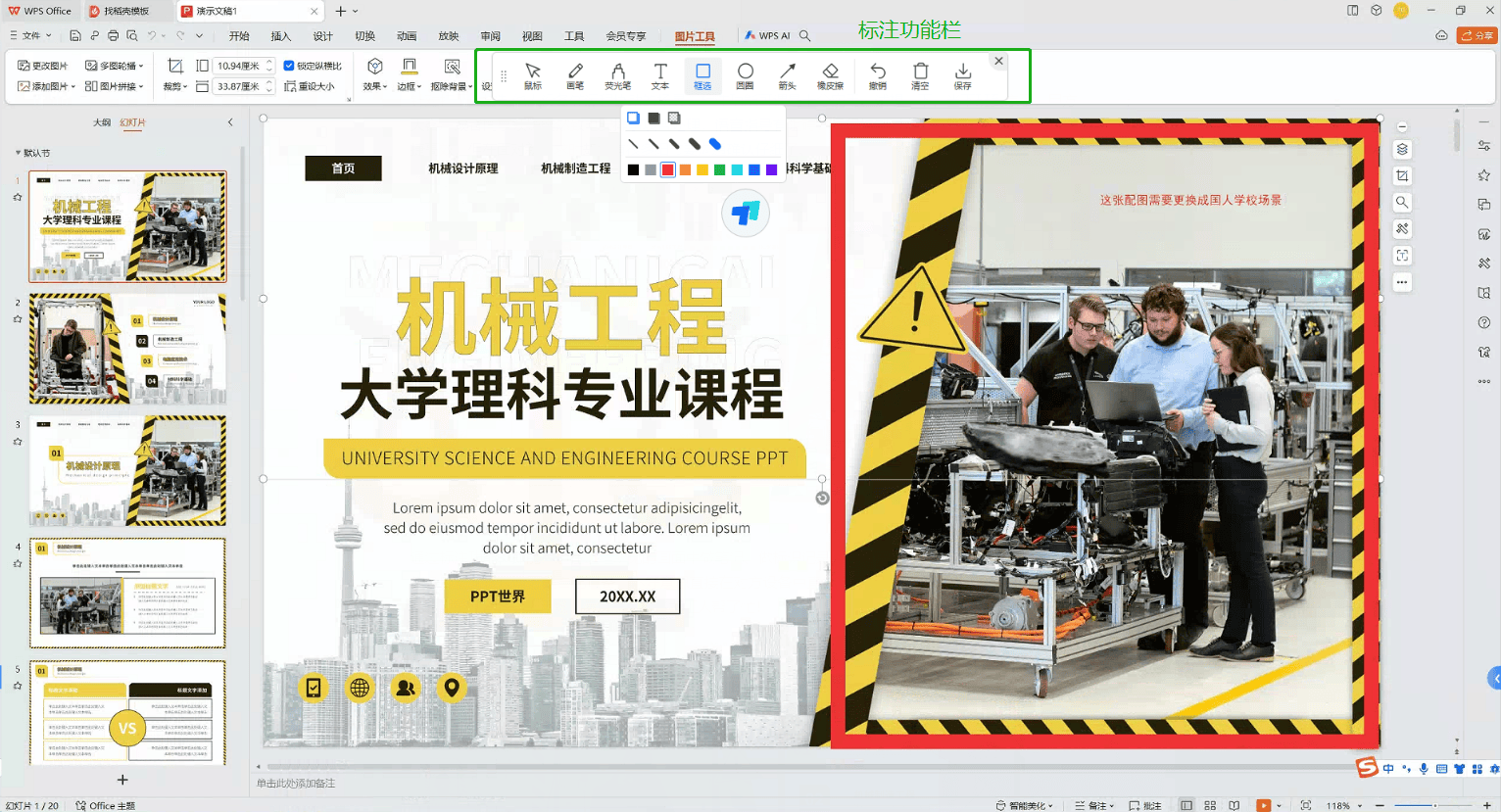The image size is (1501, 812).
Task: Select the 画笔 pen annotation tool
Action: pos(575,75)
